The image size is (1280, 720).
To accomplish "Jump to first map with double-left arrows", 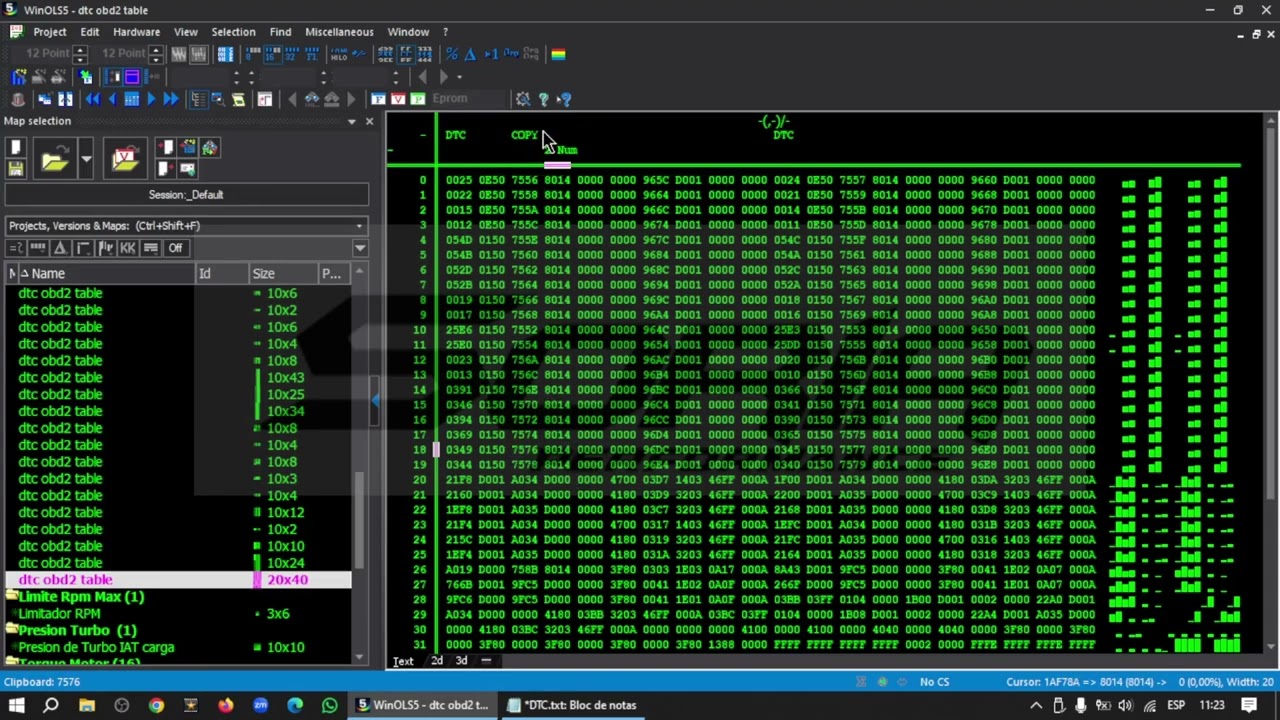I will (x=93, y=99).
